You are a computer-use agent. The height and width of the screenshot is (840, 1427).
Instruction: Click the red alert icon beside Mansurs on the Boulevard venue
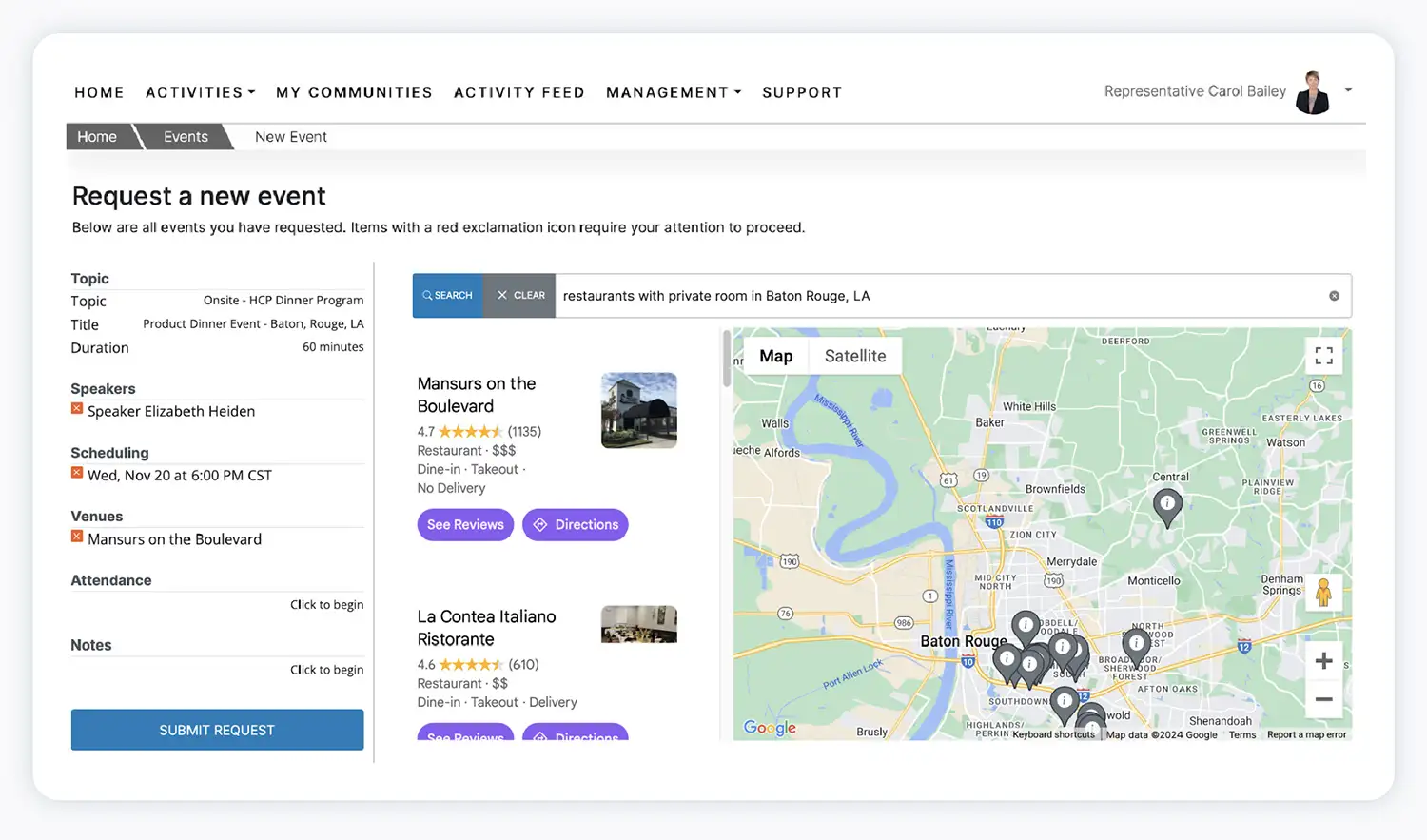click(x=77, y=537)
